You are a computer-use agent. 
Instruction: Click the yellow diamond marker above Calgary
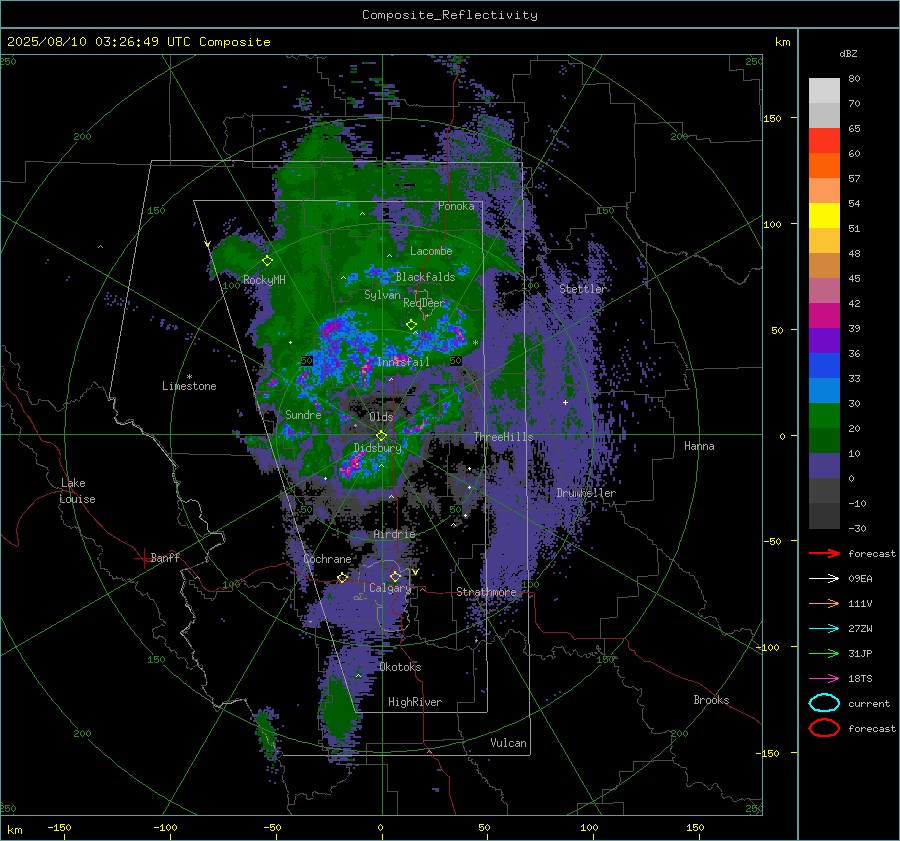[x=395, y=576]
